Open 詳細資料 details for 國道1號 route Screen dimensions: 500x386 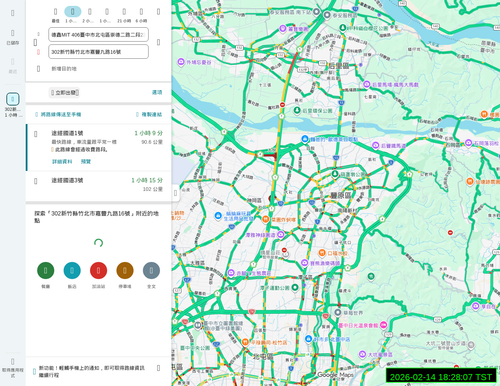(x=62, y=161)
